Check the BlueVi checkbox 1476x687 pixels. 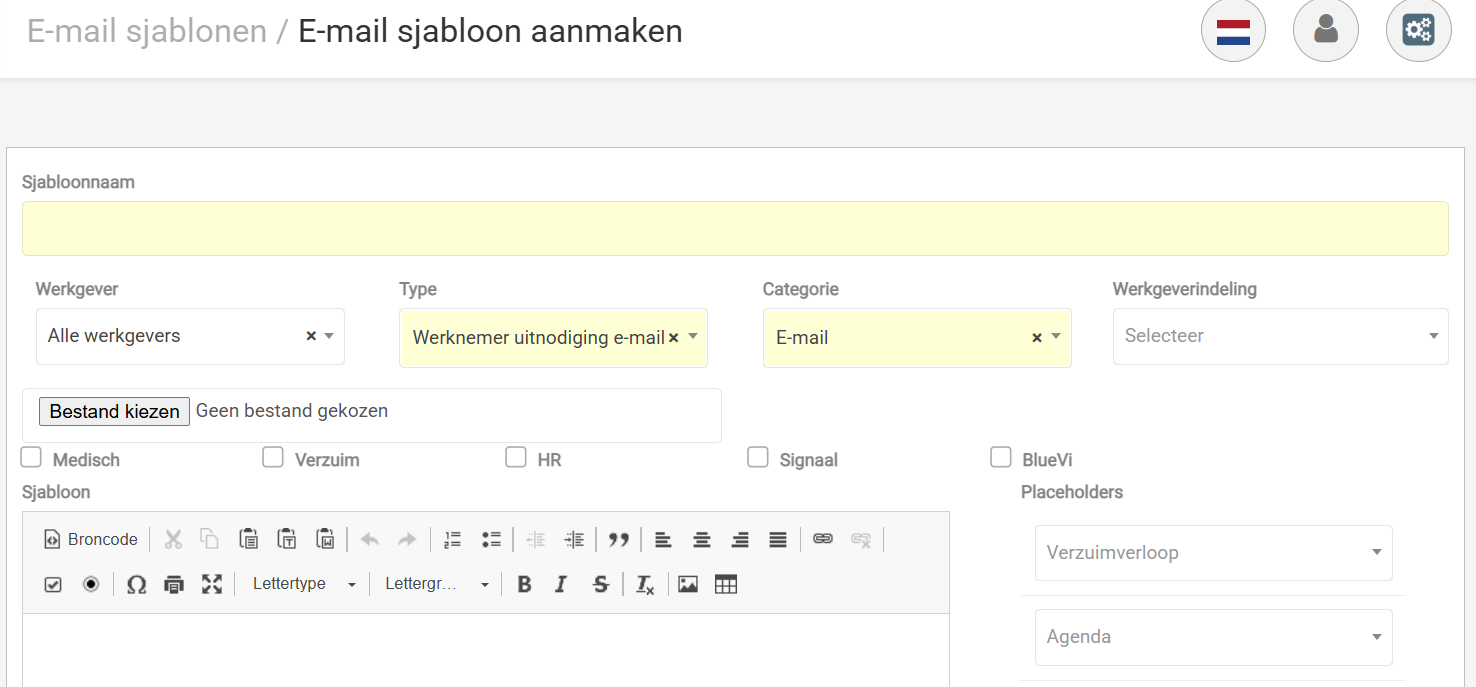pos(1001,458)
